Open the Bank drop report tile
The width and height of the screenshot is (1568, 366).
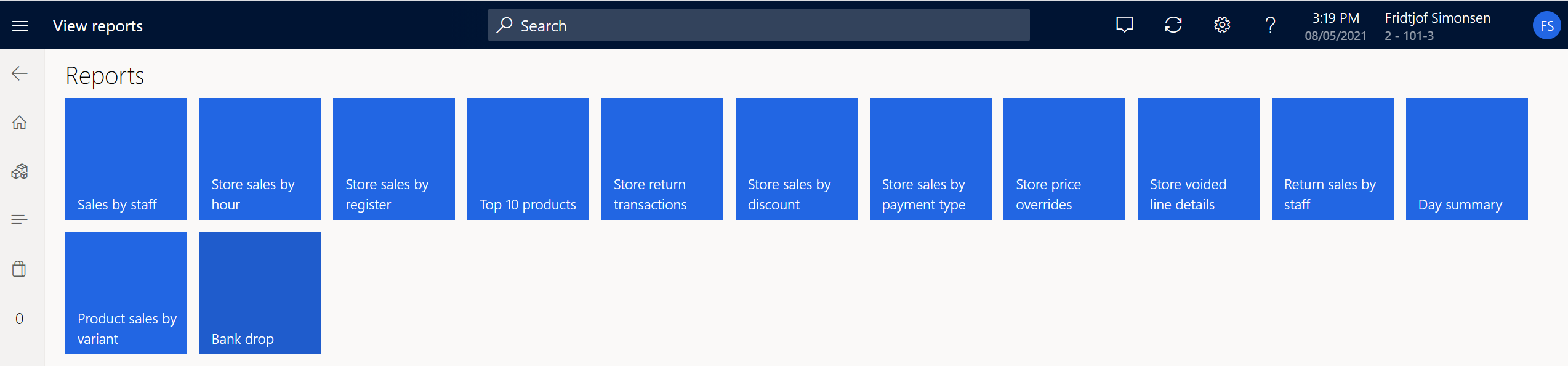coord(260,293)
